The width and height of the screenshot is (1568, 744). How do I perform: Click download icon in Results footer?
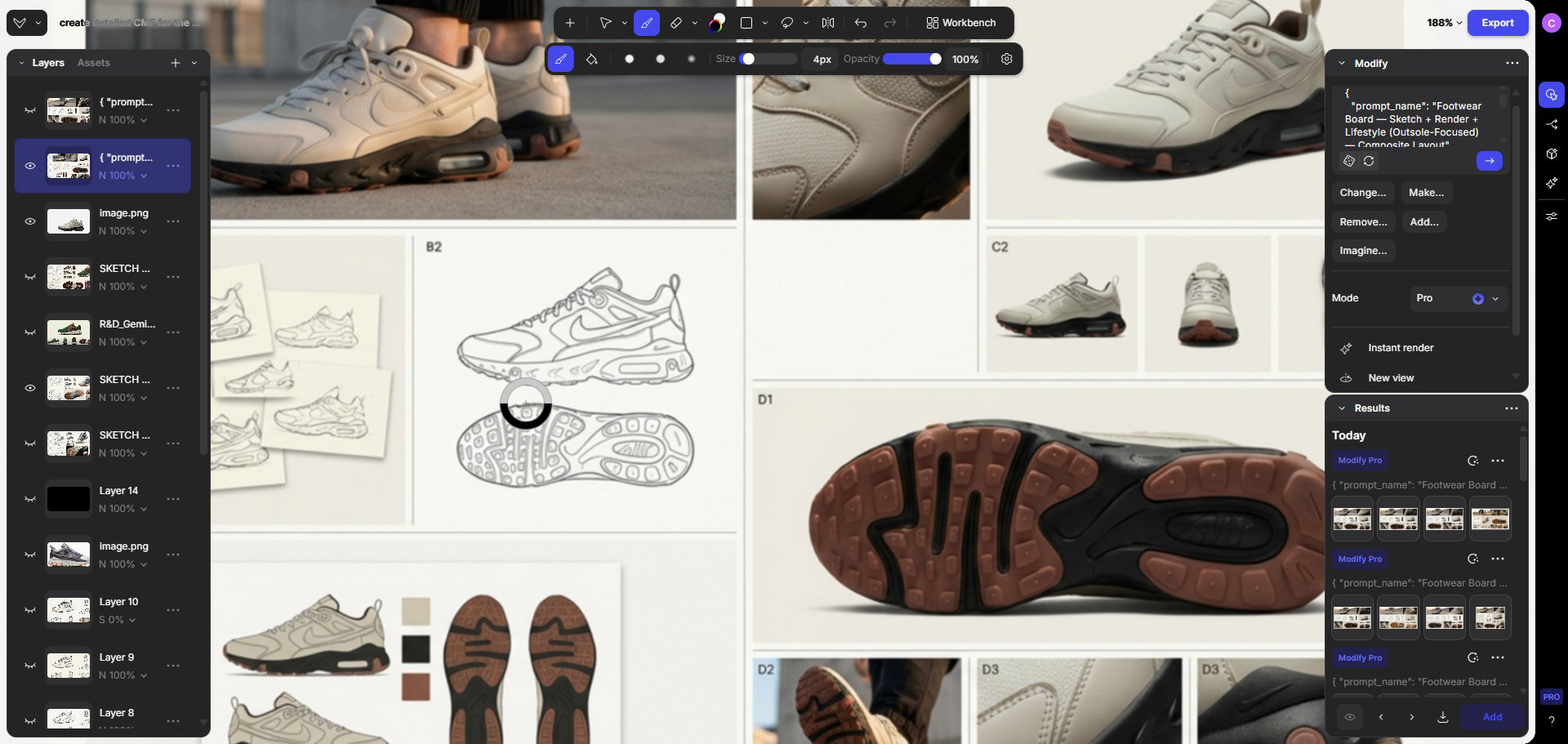tap(1443, 717)
